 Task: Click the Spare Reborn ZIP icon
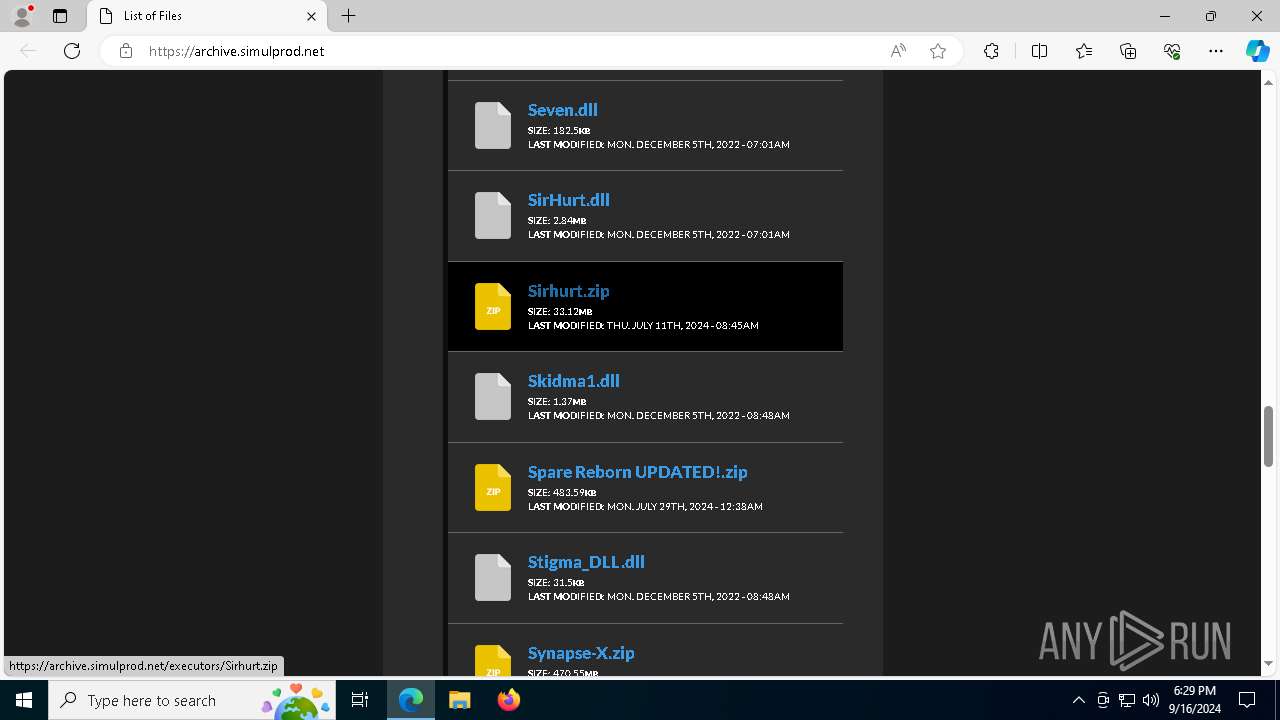point(493,487)
